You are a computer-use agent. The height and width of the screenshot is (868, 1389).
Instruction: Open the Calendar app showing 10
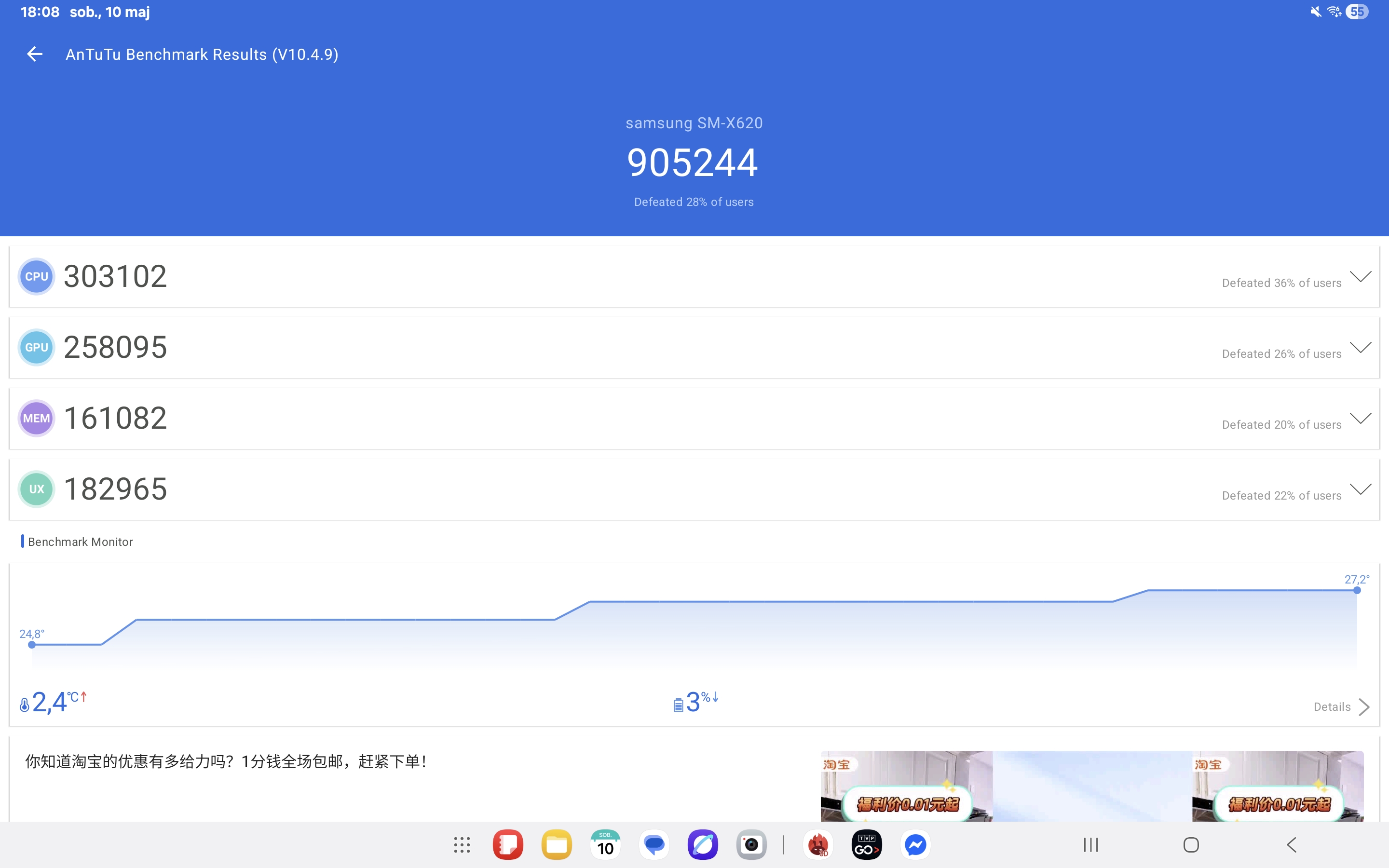pos(606,844)
